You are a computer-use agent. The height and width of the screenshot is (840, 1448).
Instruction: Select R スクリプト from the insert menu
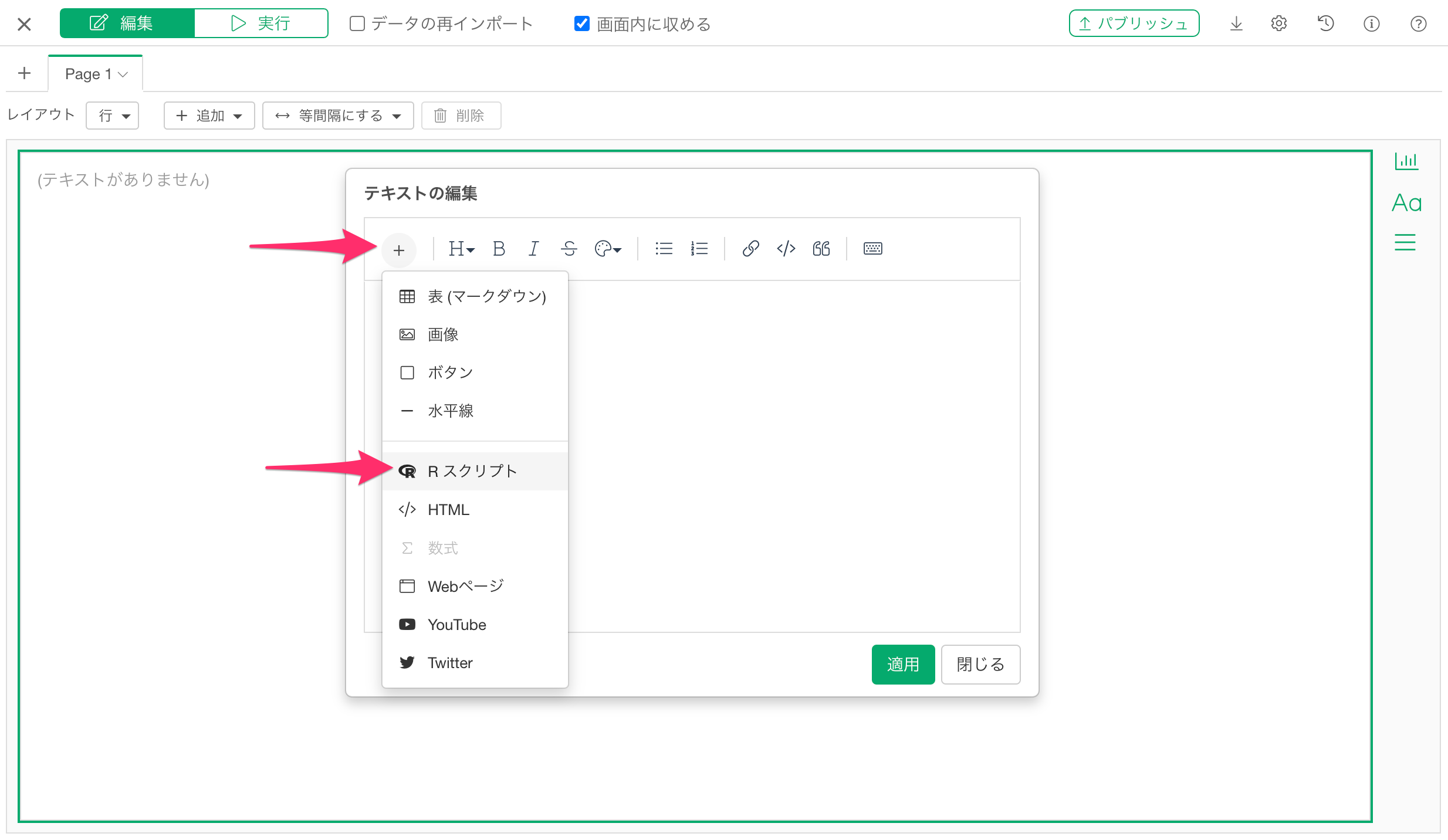(x=472, y=471)
